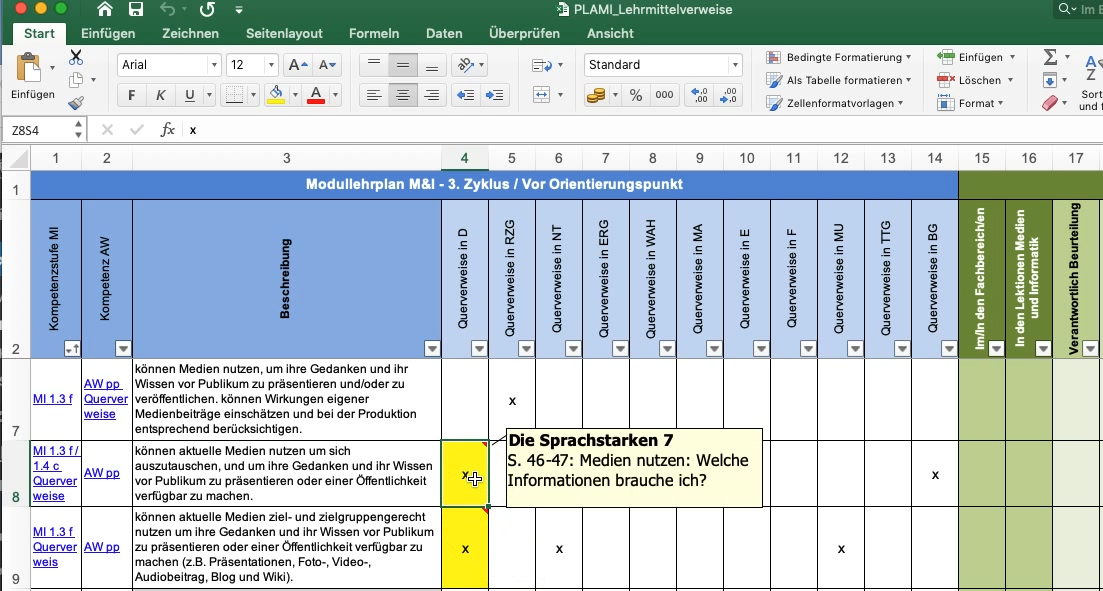The width and height of the screenshot is (1103, 591).
Task: Open the AW pp link in row 8
Action: pos(102,474)
